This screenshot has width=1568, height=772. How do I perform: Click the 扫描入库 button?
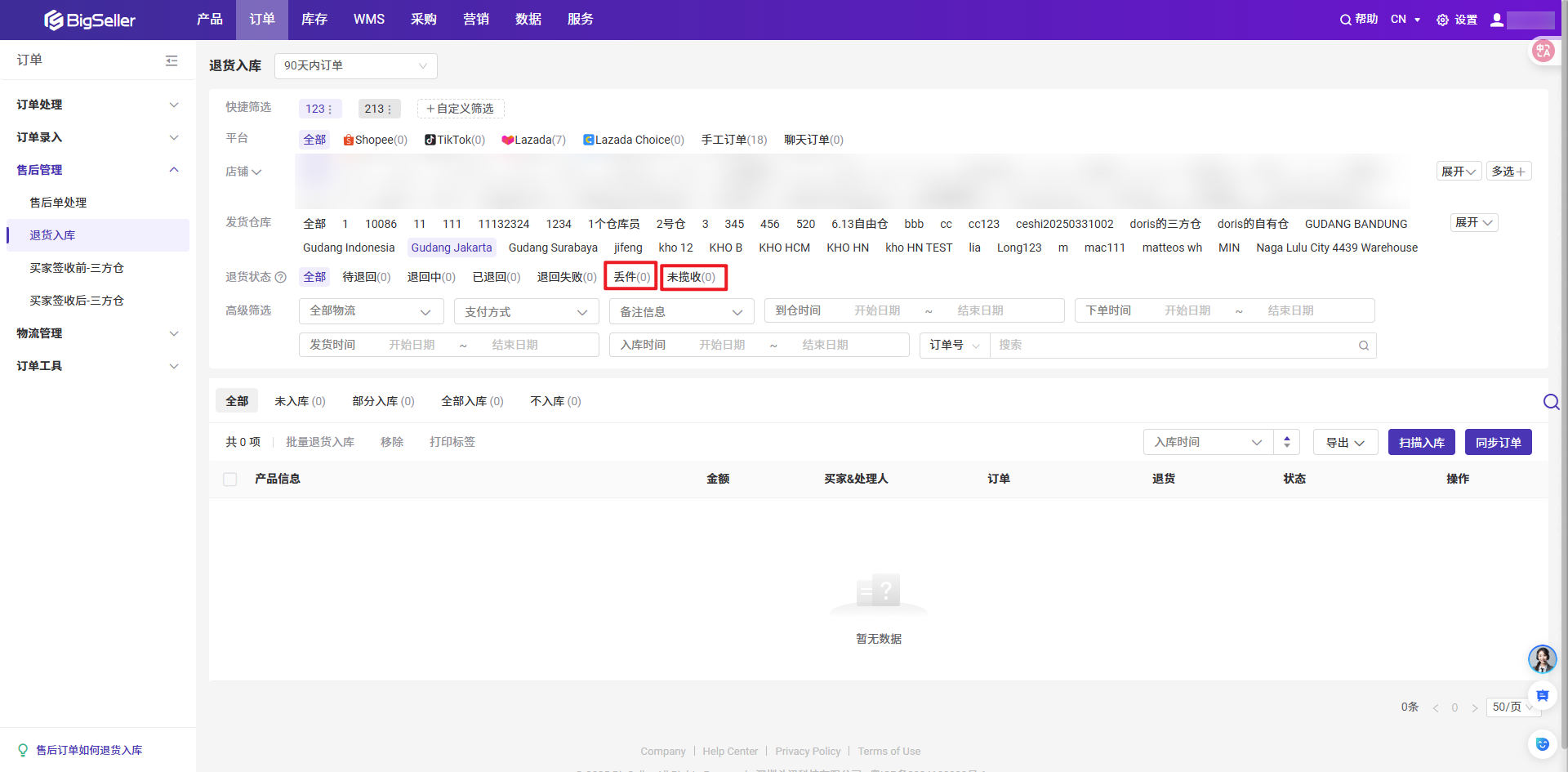[1422, 442]
